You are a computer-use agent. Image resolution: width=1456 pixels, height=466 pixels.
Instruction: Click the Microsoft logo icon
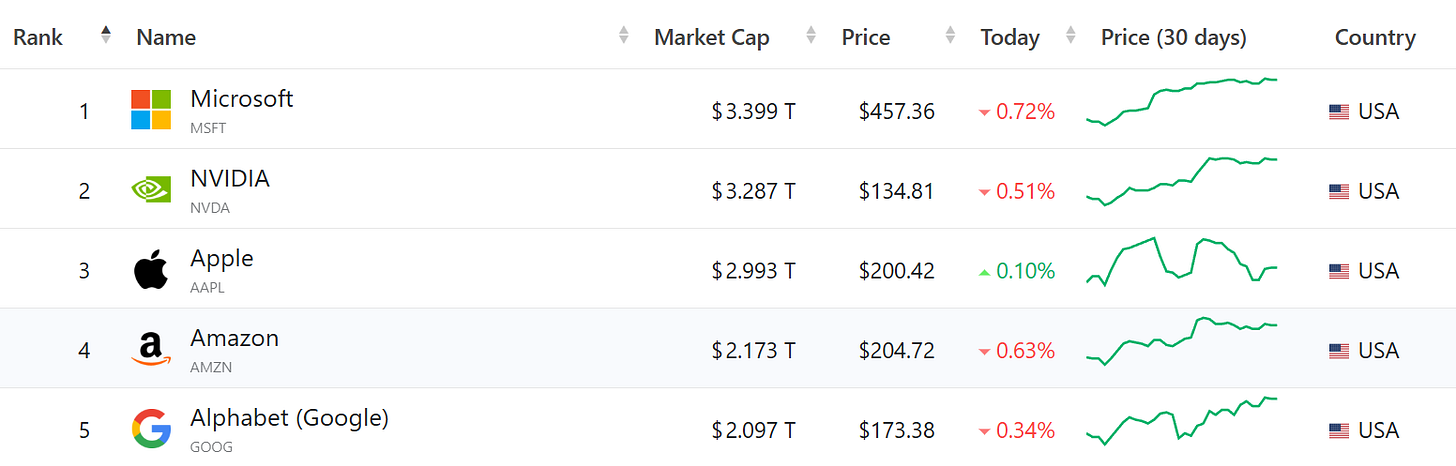click(x=151, y=109)
